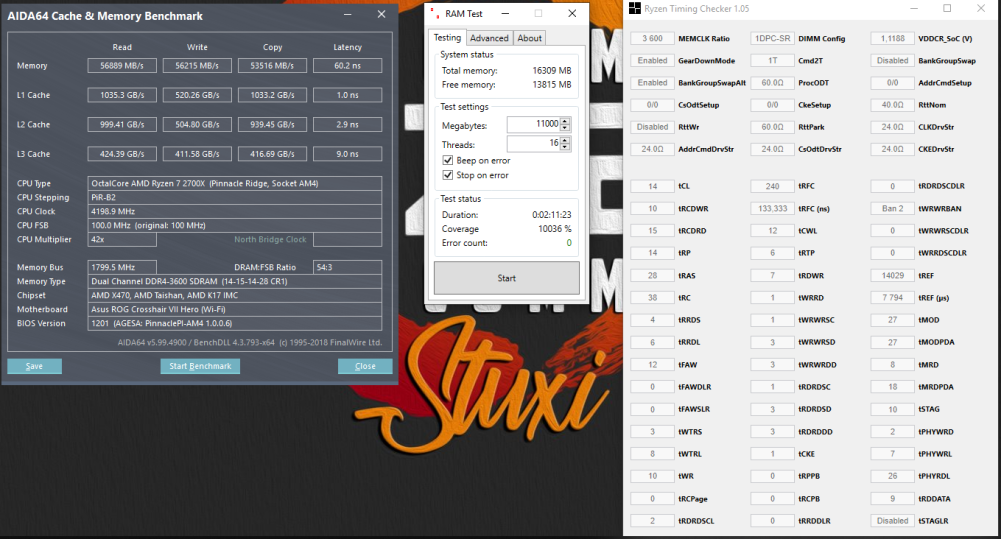This screenshot has height=539, width=1001.
Task: Click the Memory Write value 56215 MB/s
Action: coord(197,66)
